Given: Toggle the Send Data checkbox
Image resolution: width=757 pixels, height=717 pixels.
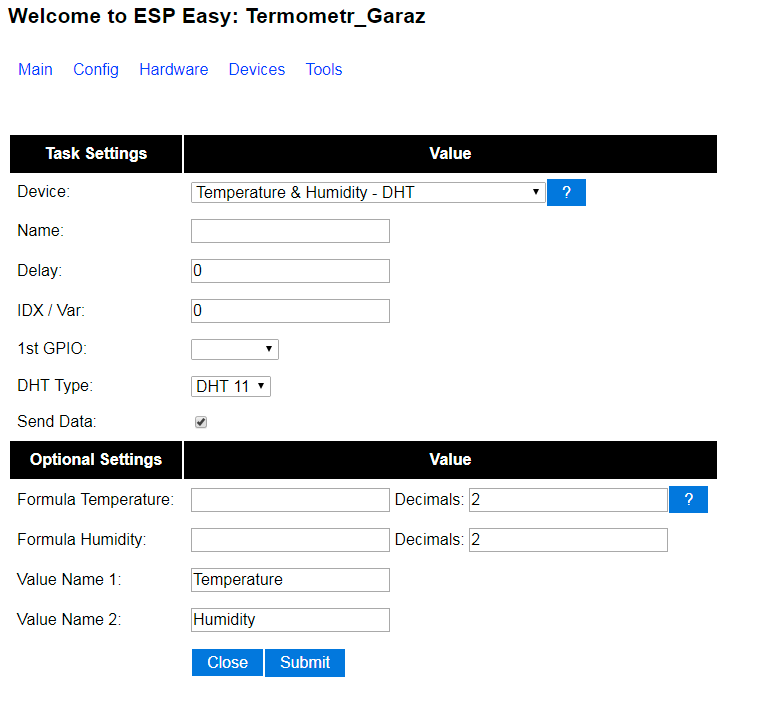Looking at the screenshot, I should tap(201, 423).
